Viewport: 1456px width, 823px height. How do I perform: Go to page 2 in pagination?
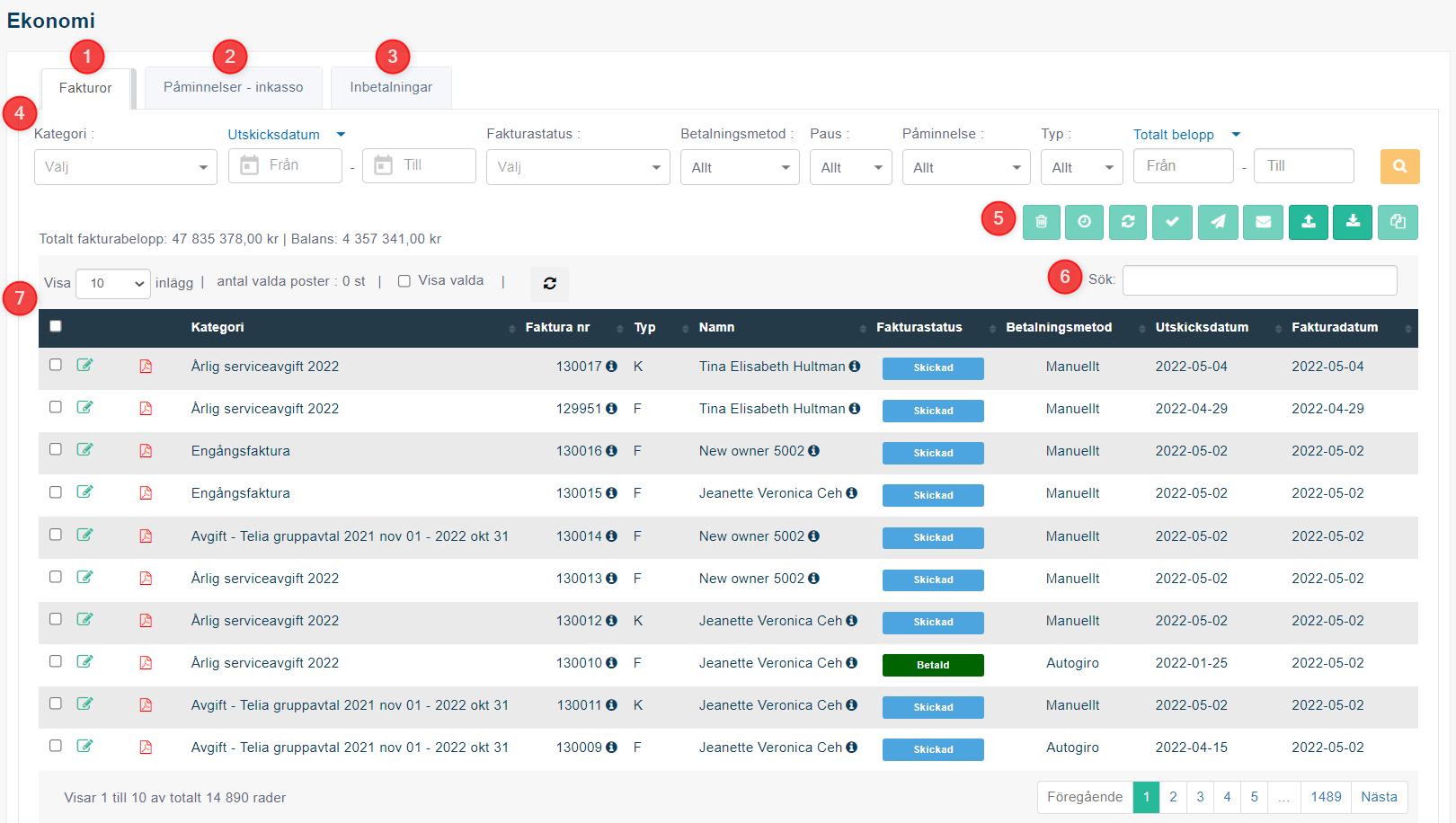click(x=1173, y=797)
